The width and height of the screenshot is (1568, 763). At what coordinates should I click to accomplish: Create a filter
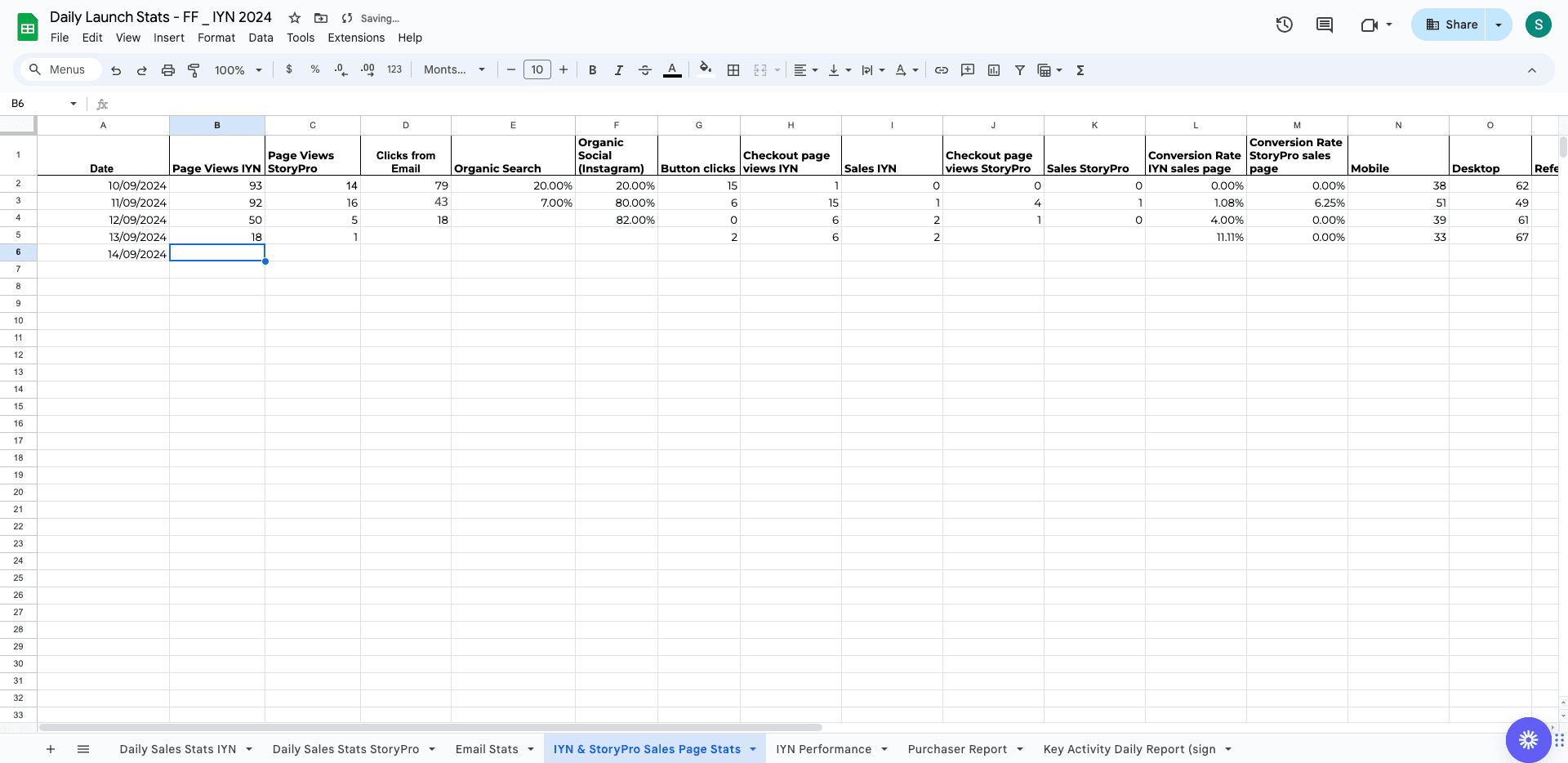tap(1020, 70)
